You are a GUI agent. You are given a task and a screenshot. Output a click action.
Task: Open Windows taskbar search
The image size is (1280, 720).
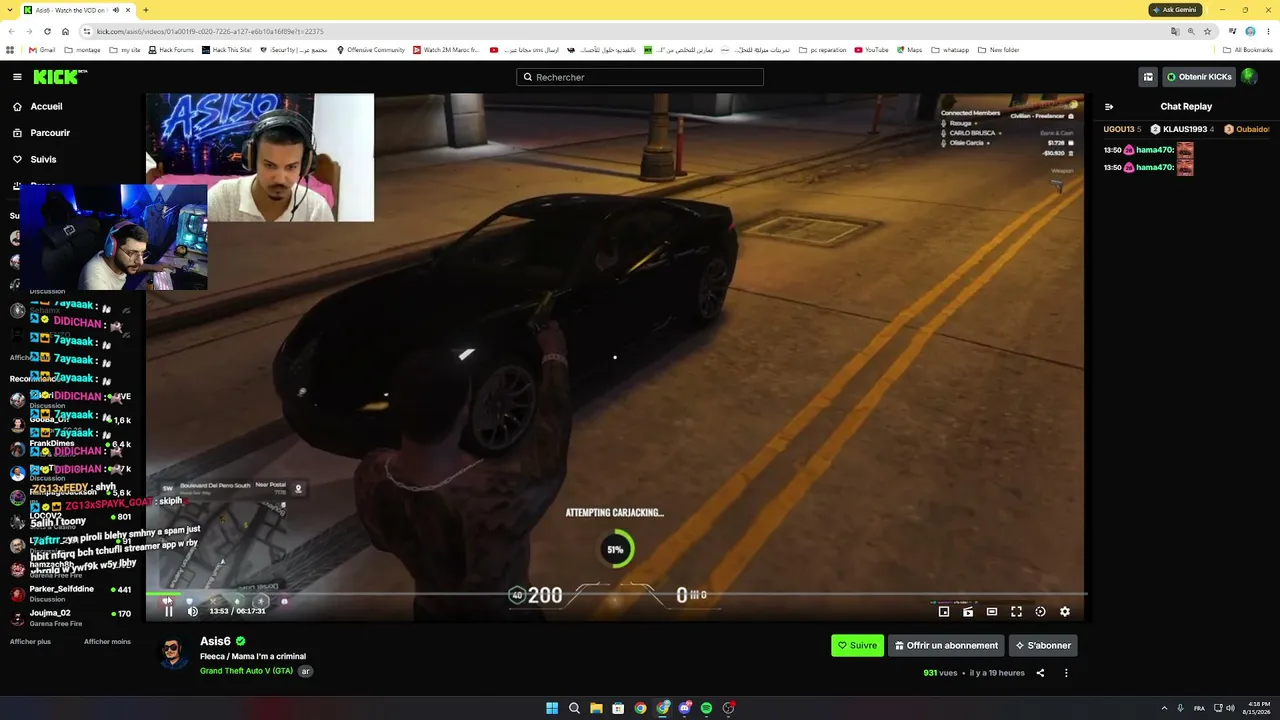coord(574,708)
